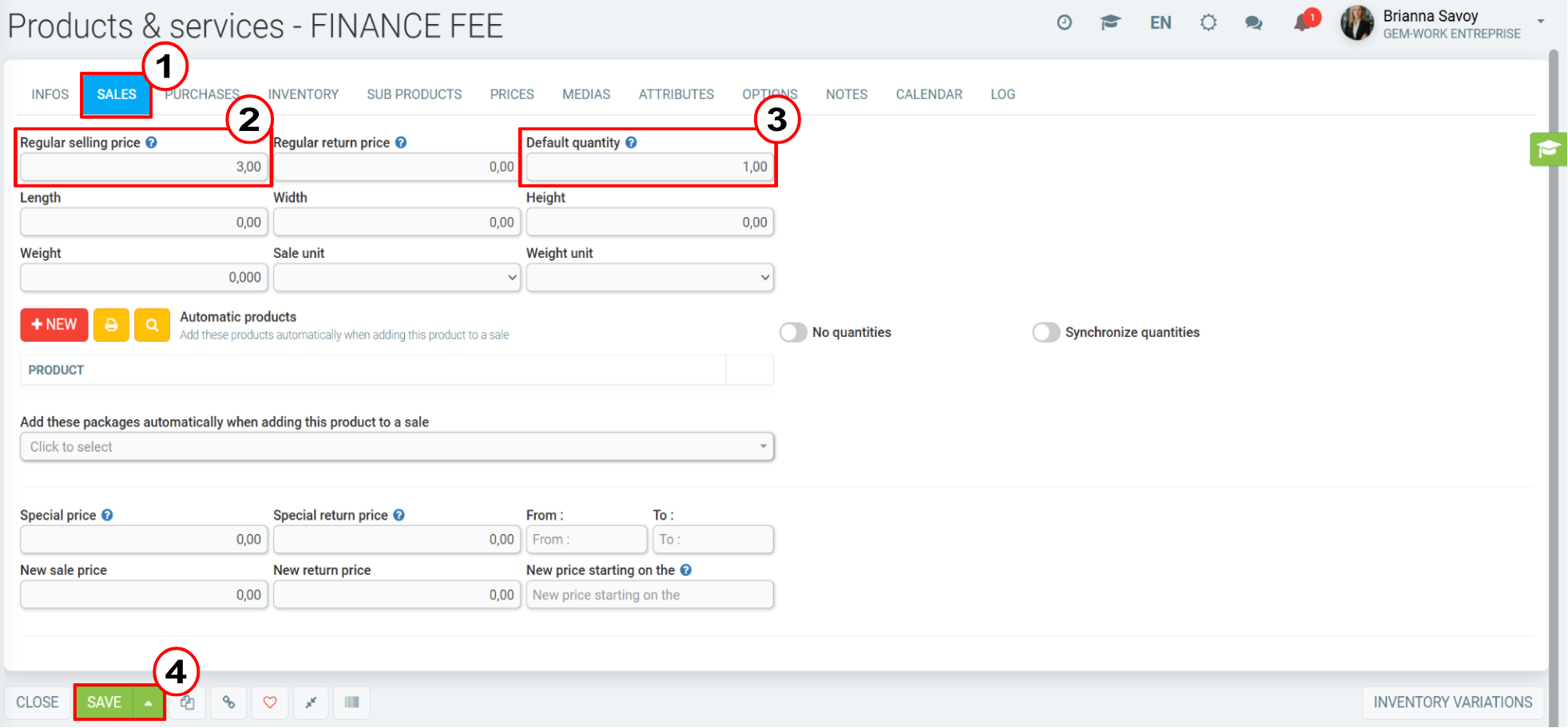Image resolution: width=1568 pixels, height=728 pixels.
Task: Click the Regular selling price field
Action: [144, 167]
